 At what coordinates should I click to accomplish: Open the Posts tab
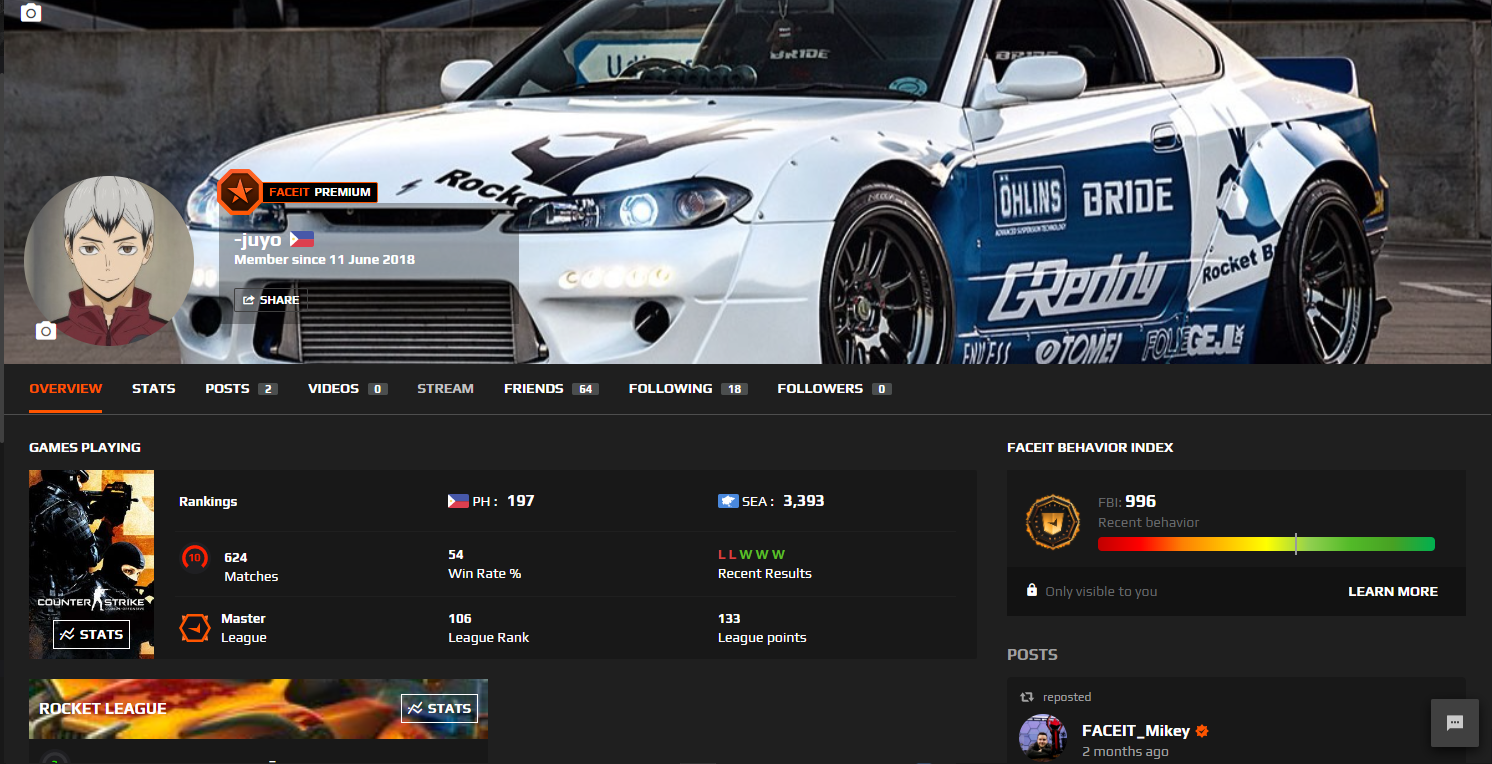[x=241, y=389]
